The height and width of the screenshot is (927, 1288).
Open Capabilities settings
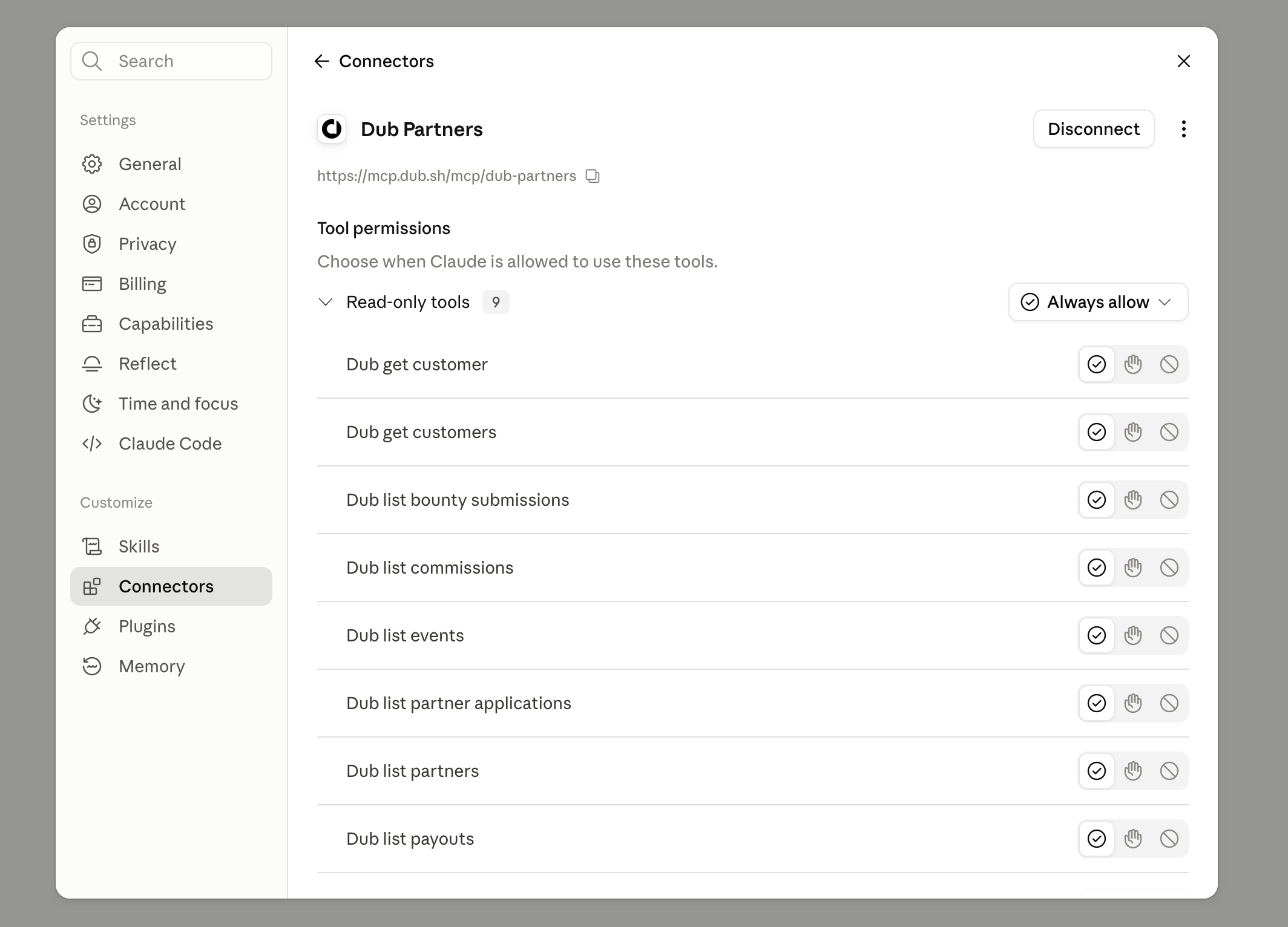[171, 324]
